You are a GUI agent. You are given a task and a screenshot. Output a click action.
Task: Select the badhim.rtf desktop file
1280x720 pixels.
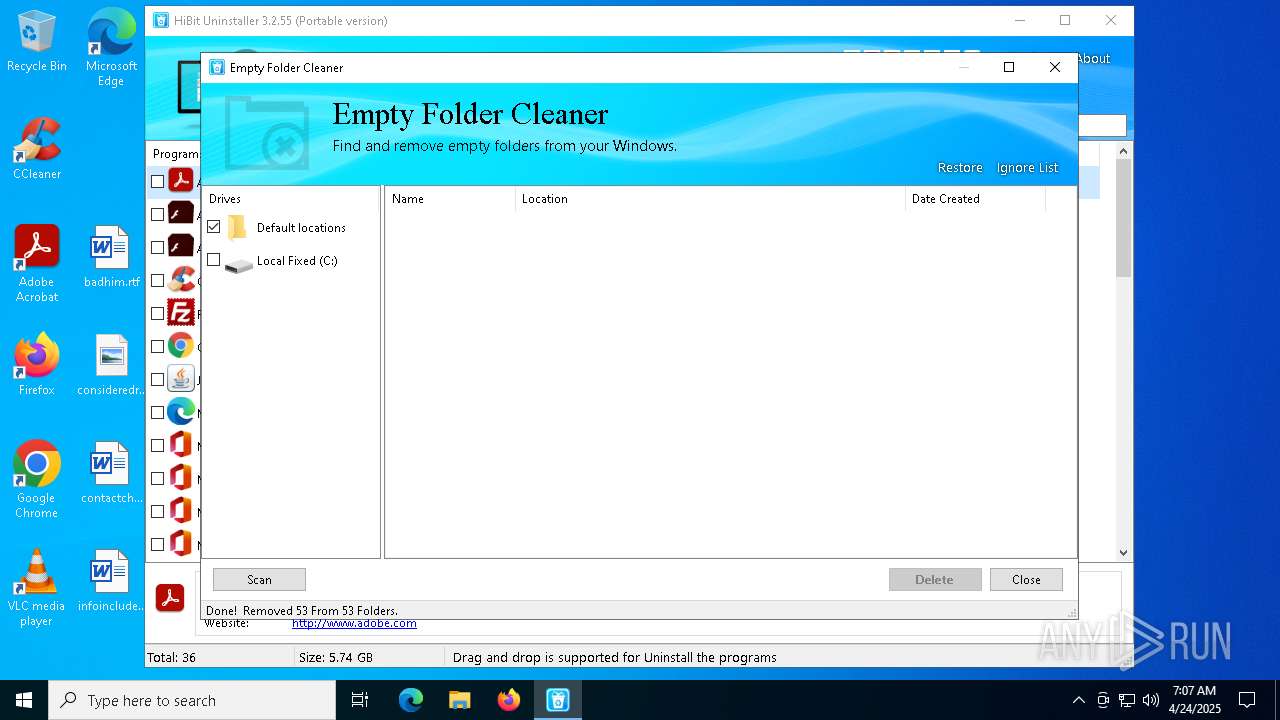111,257
